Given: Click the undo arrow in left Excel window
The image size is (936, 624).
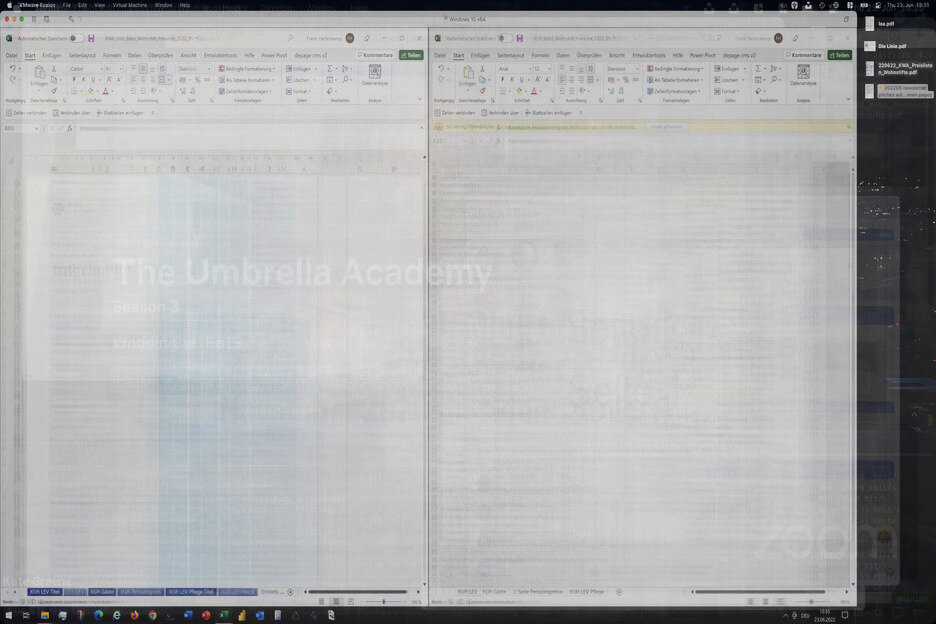Looking at the screenshot, I should [13, 69].
